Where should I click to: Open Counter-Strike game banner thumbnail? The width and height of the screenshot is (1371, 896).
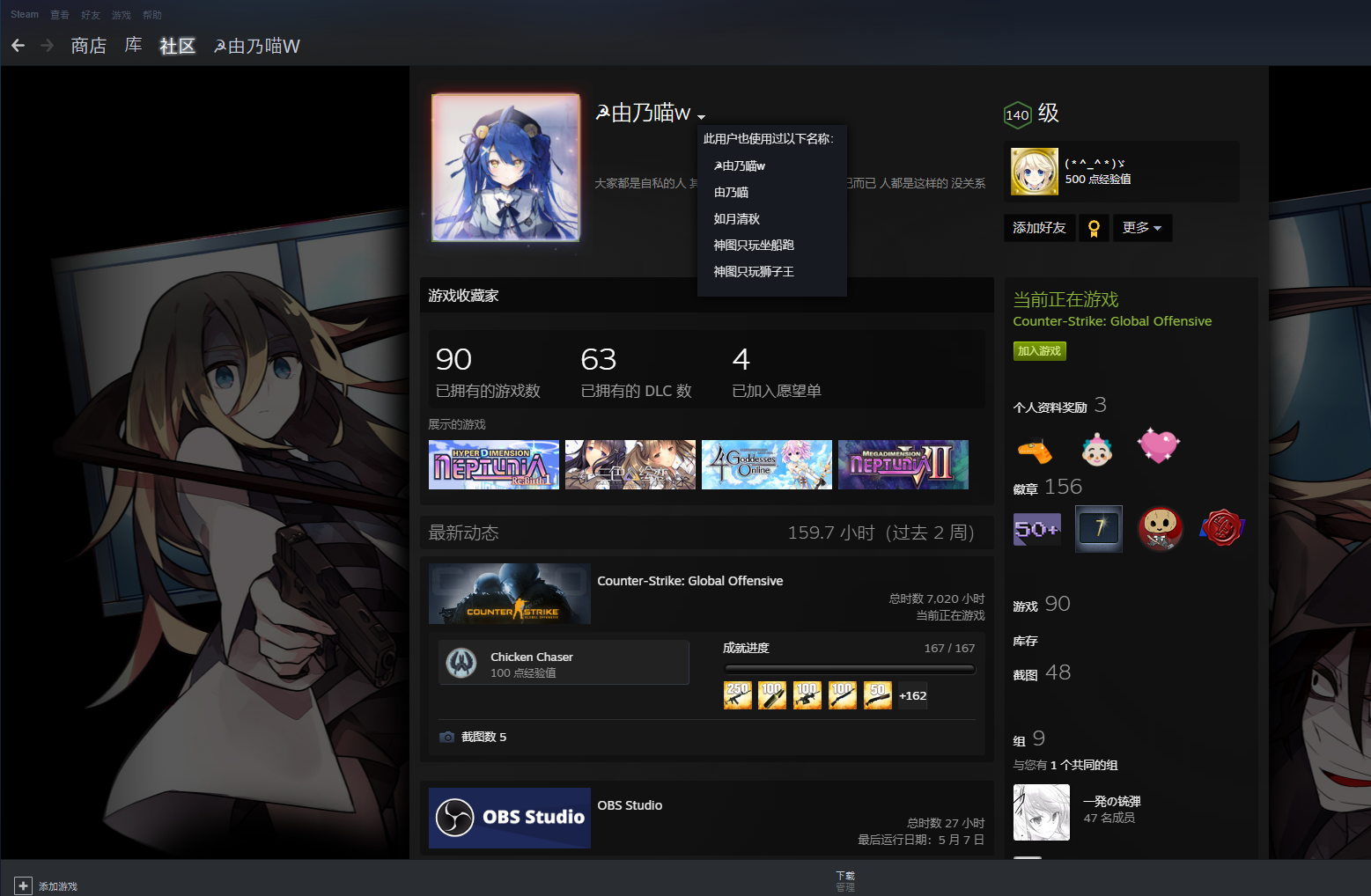pos(510,593)
